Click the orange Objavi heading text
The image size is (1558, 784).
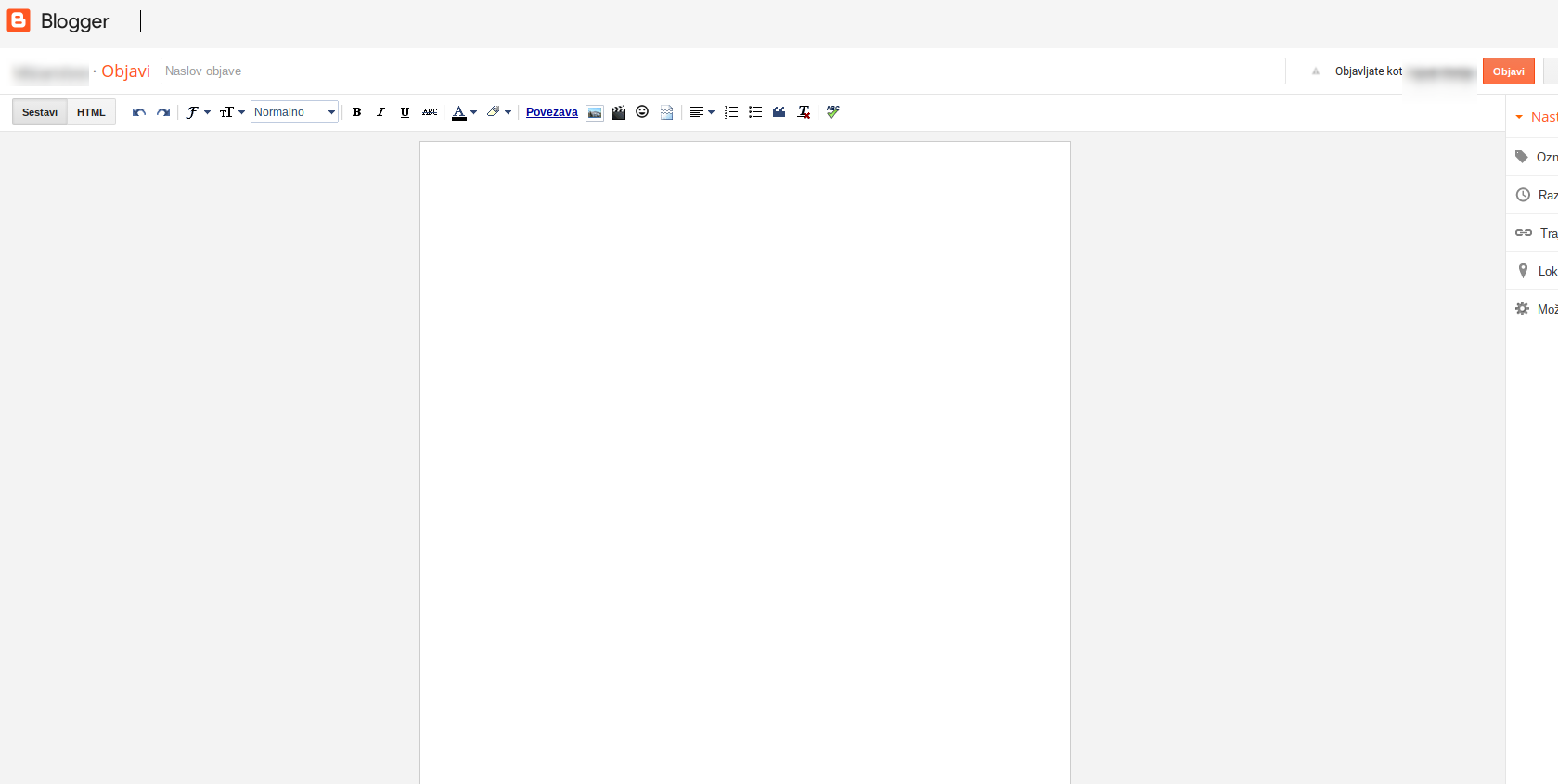[125, 71]
